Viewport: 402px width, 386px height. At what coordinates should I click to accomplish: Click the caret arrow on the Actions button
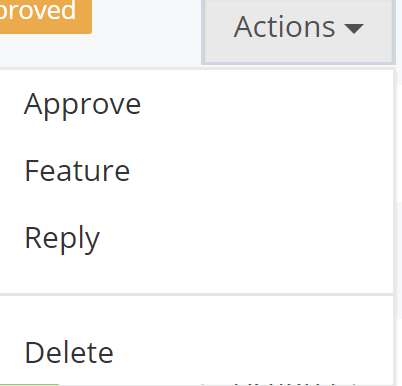354,29
